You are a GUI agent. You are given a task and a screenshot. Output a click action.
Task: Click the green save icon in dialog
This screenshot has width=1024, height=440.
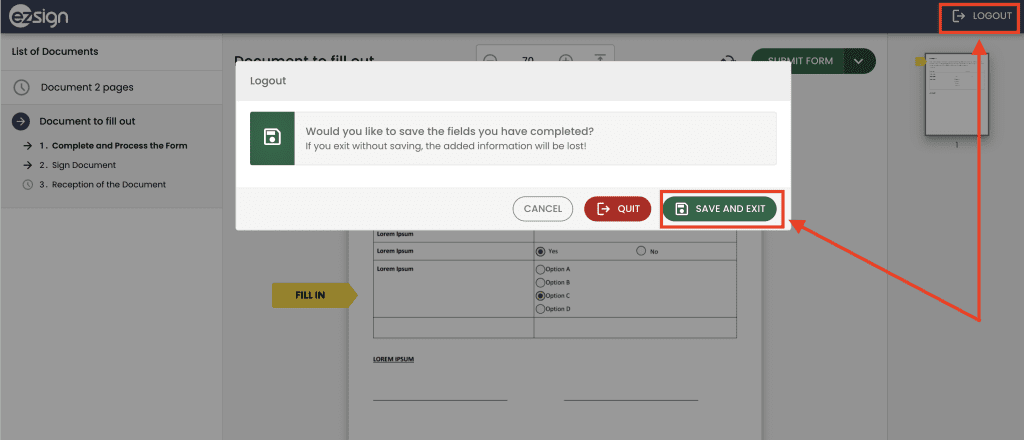272,138
